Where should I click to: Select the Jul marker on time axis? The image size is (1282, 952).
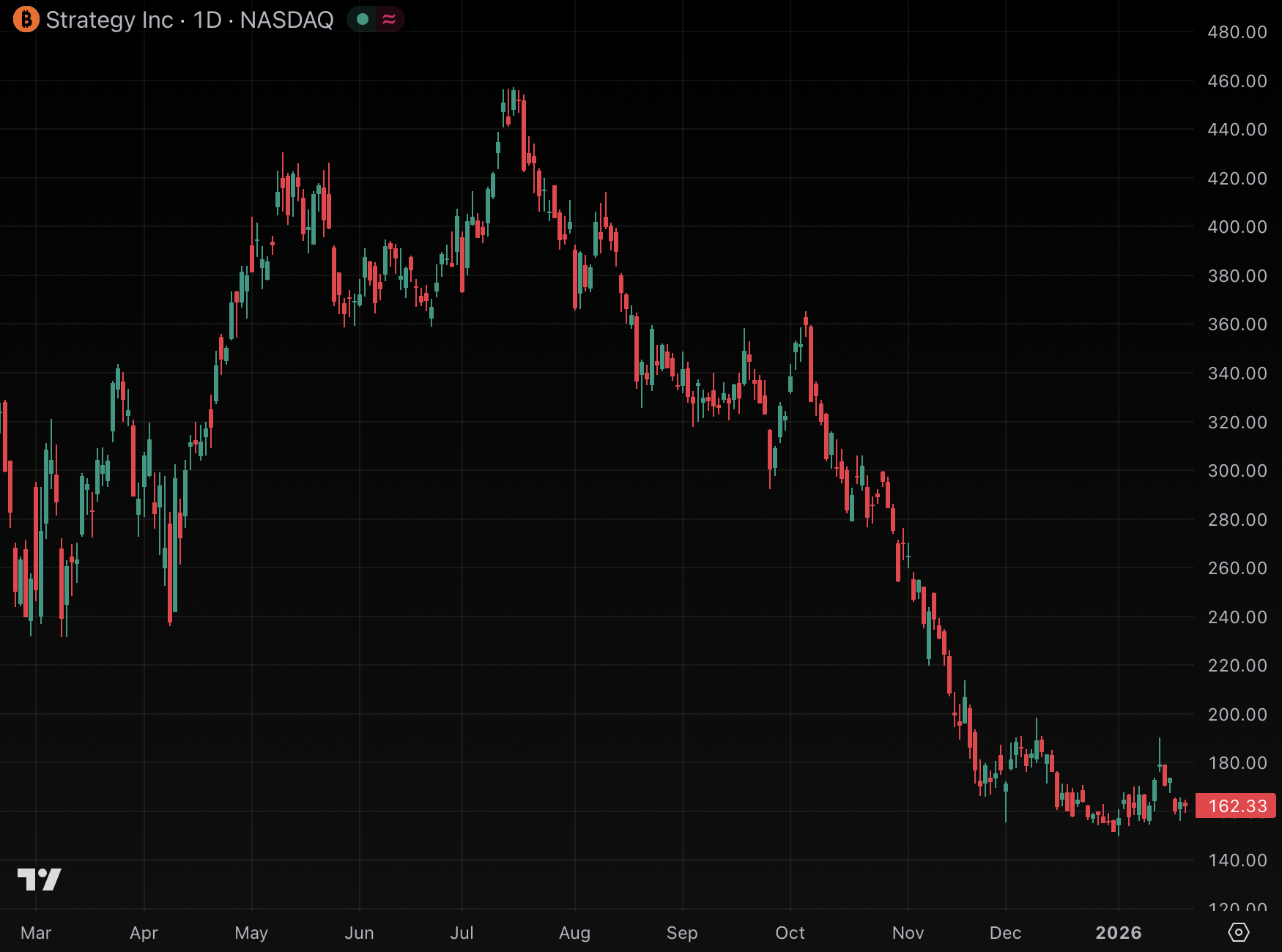point(462,933)
